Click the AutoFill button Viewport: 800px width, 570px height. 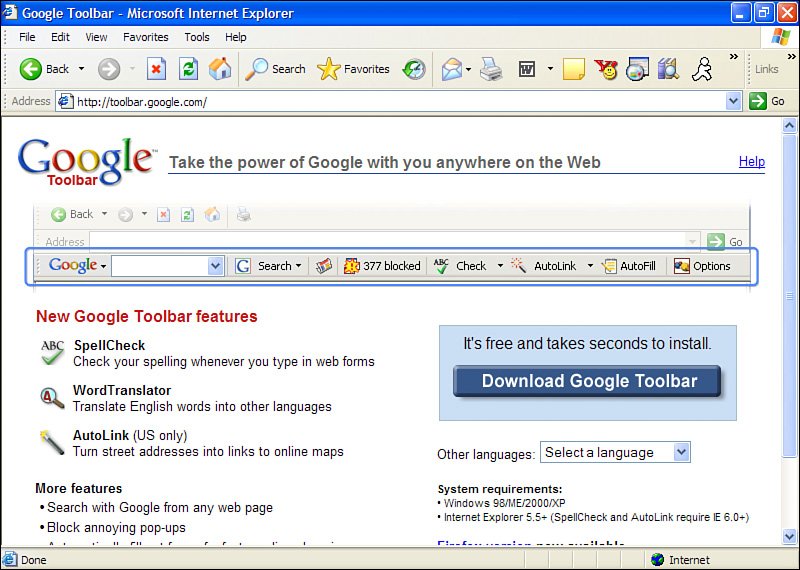click(629, 266)
